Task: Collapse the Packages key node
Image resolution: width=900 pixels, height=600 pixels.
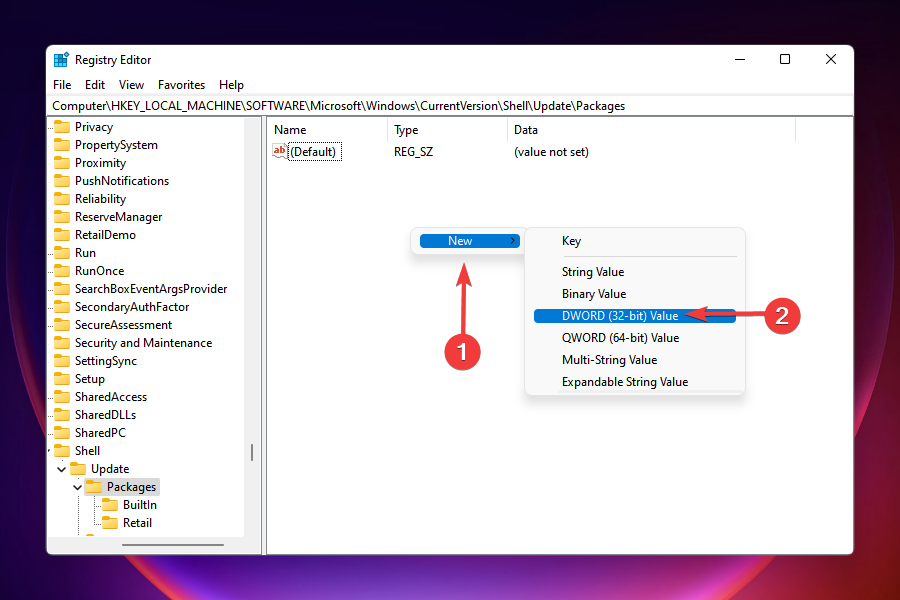Action: click(x=78, y=487)
